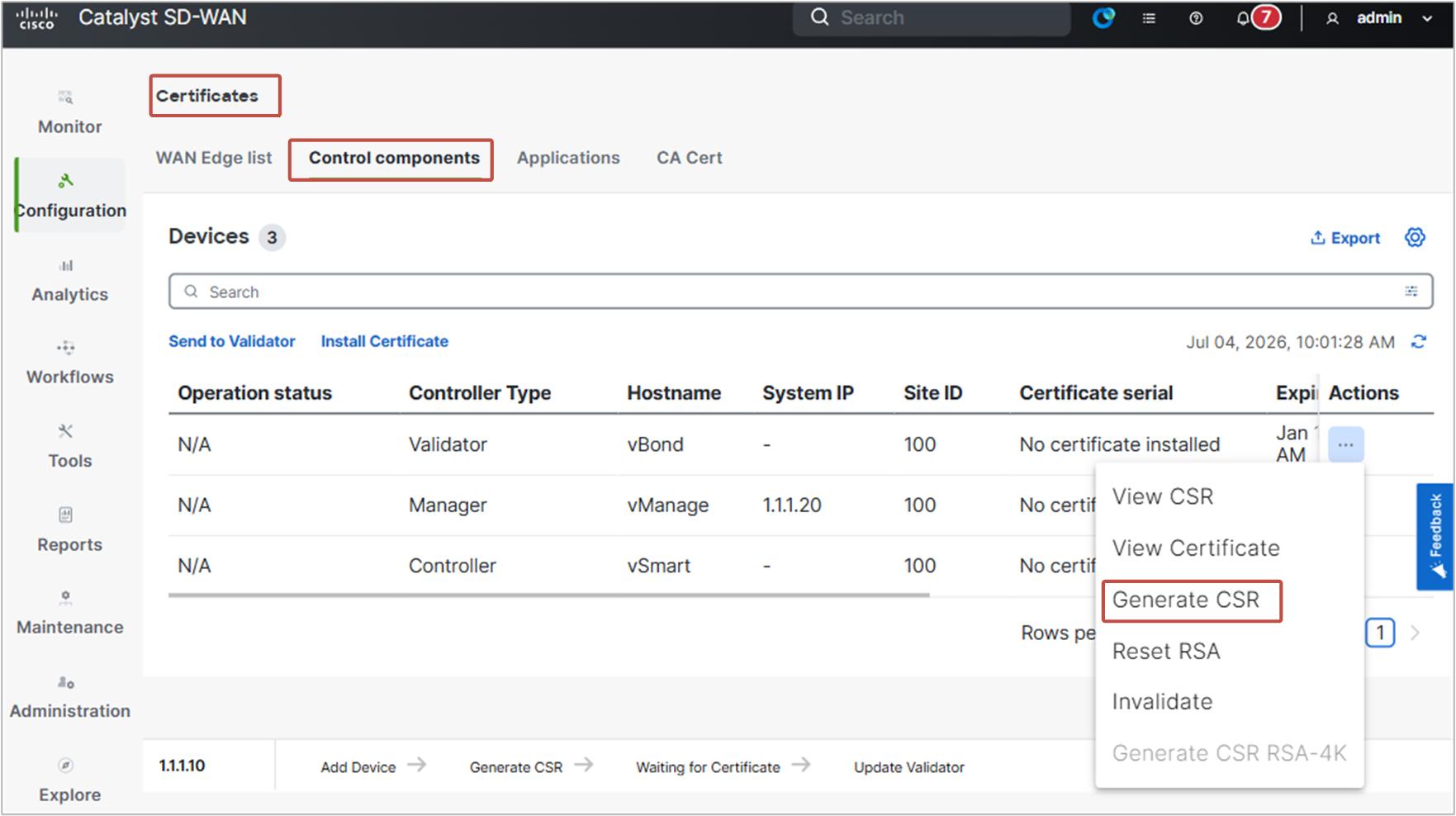Click Generate CSR RSA-4K entry
The image size is (1456, 816).
[x=1230, y=752]
